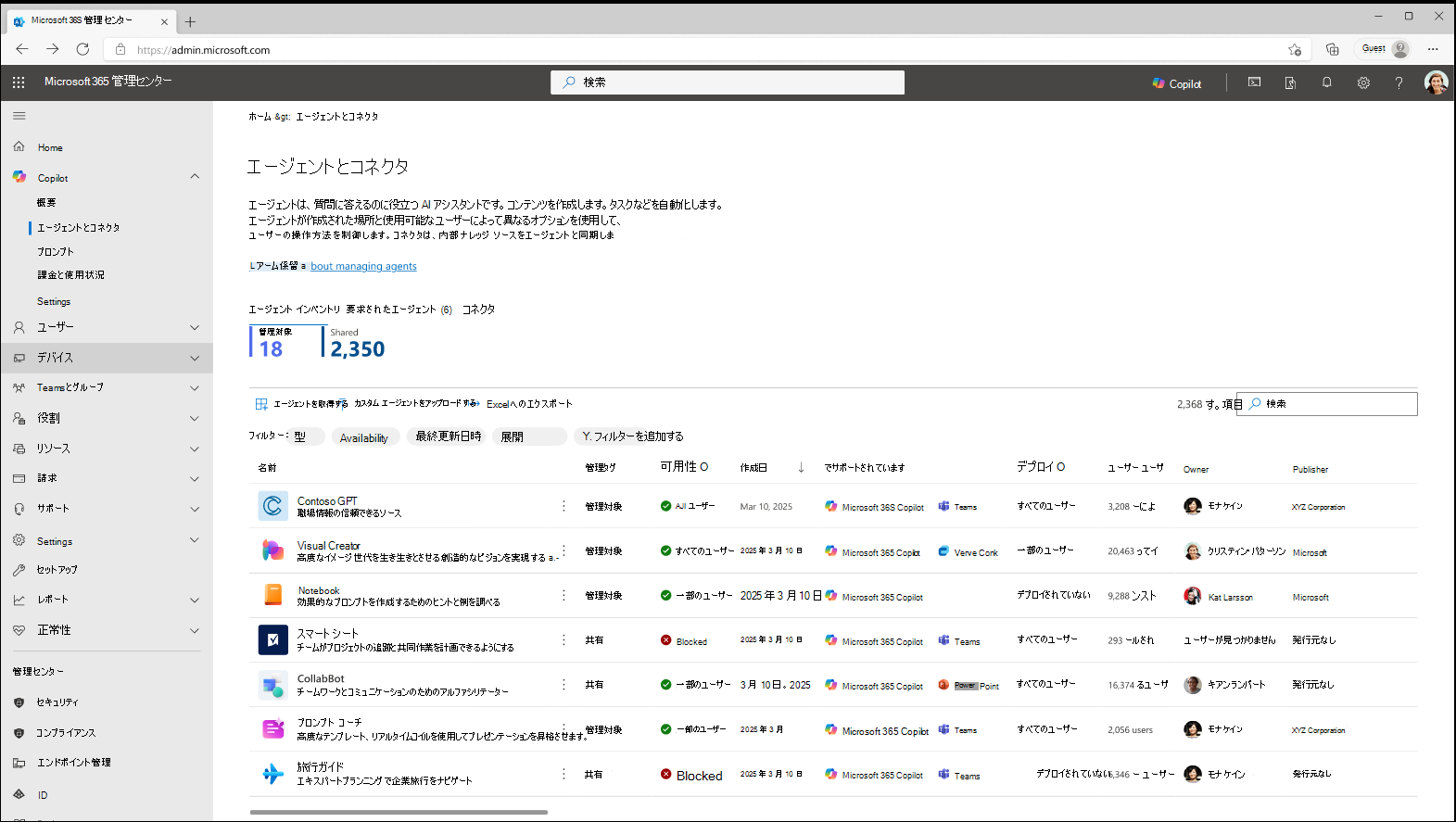Image resolution: width=1456 pixels, height=822 pixels.
Task: Expand the 請求 navigation section
Action: tap(195, 478)
